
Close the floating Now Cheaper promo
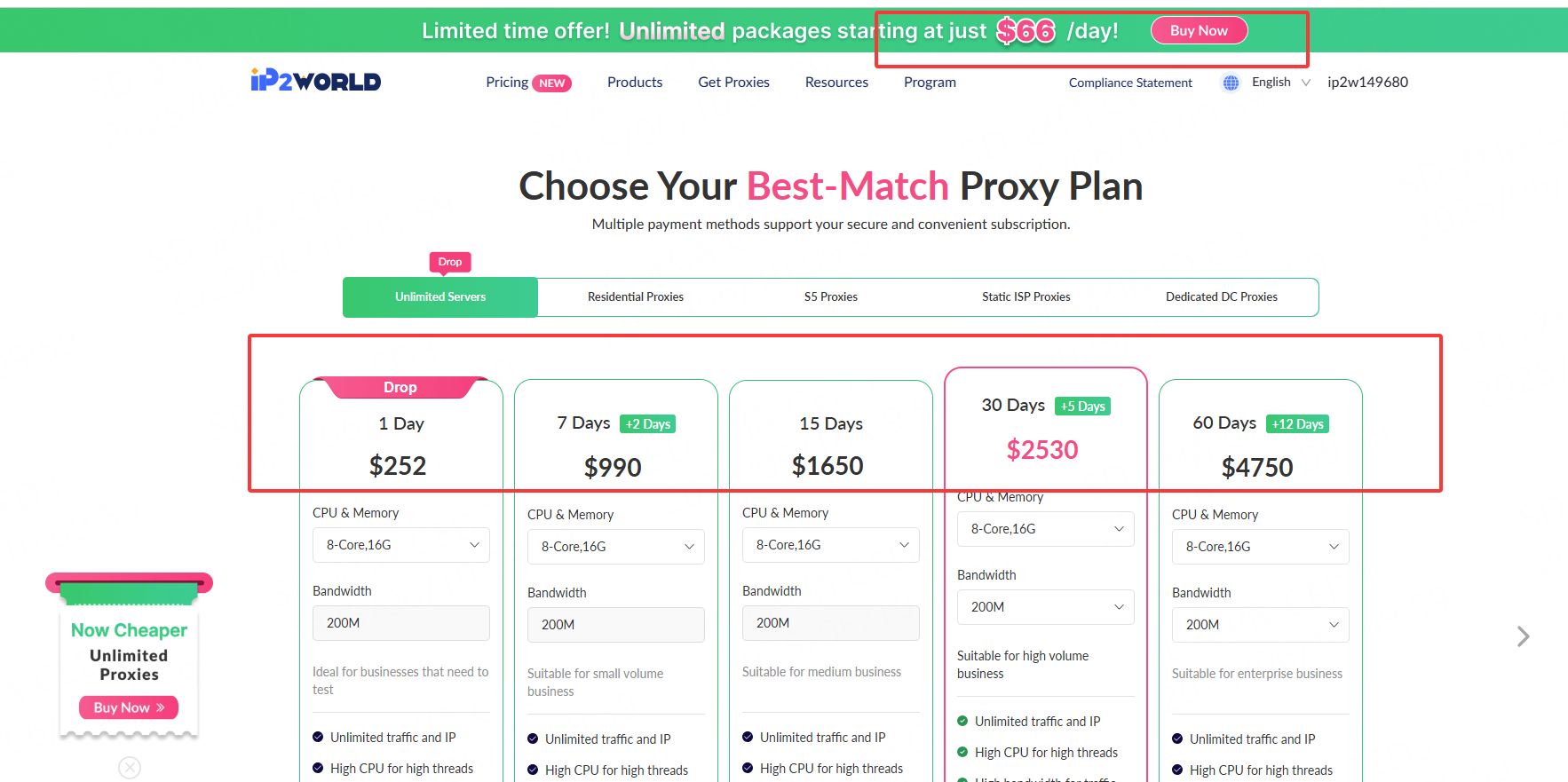point(130,767)
